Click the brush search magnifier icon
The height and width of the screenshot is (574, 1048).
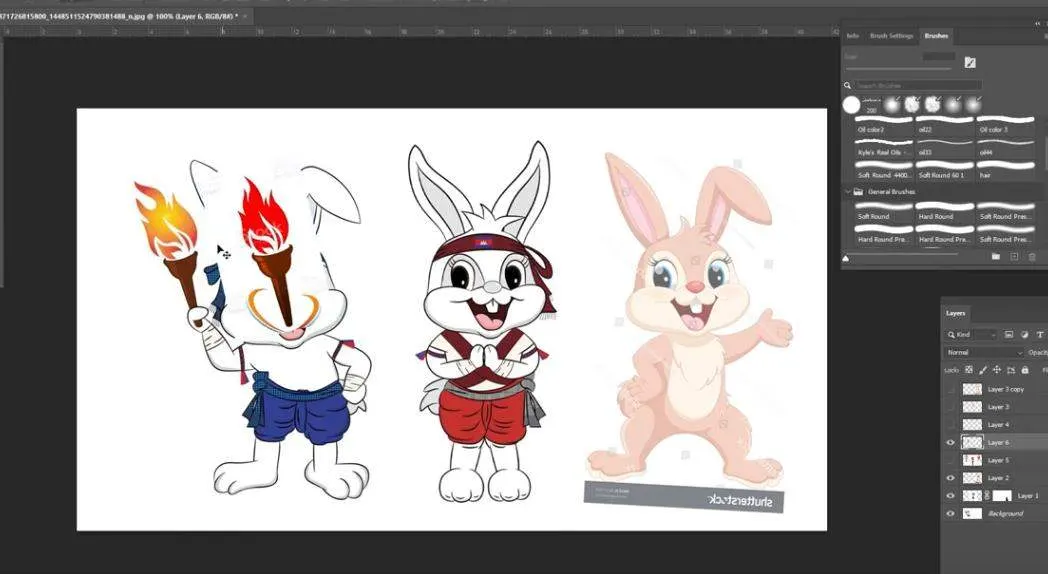pyautogui.click(x=847, y=86)
